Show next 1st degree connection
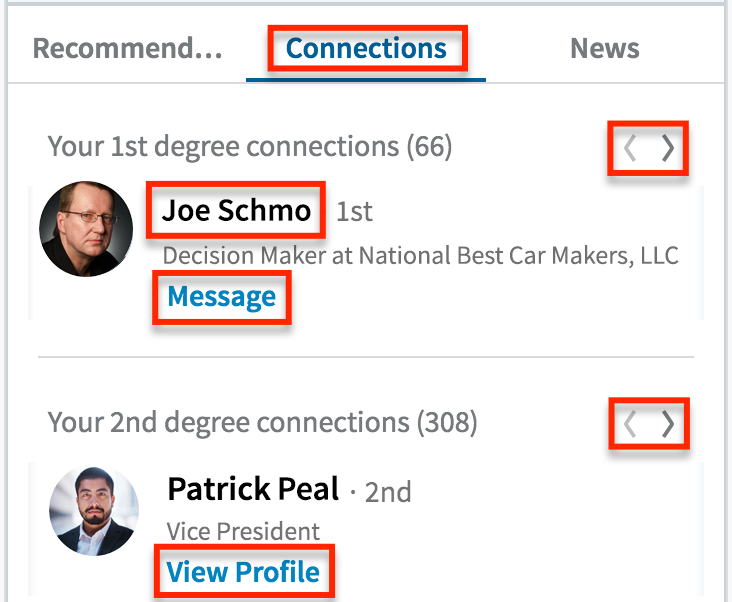 [x=668, y=149]
